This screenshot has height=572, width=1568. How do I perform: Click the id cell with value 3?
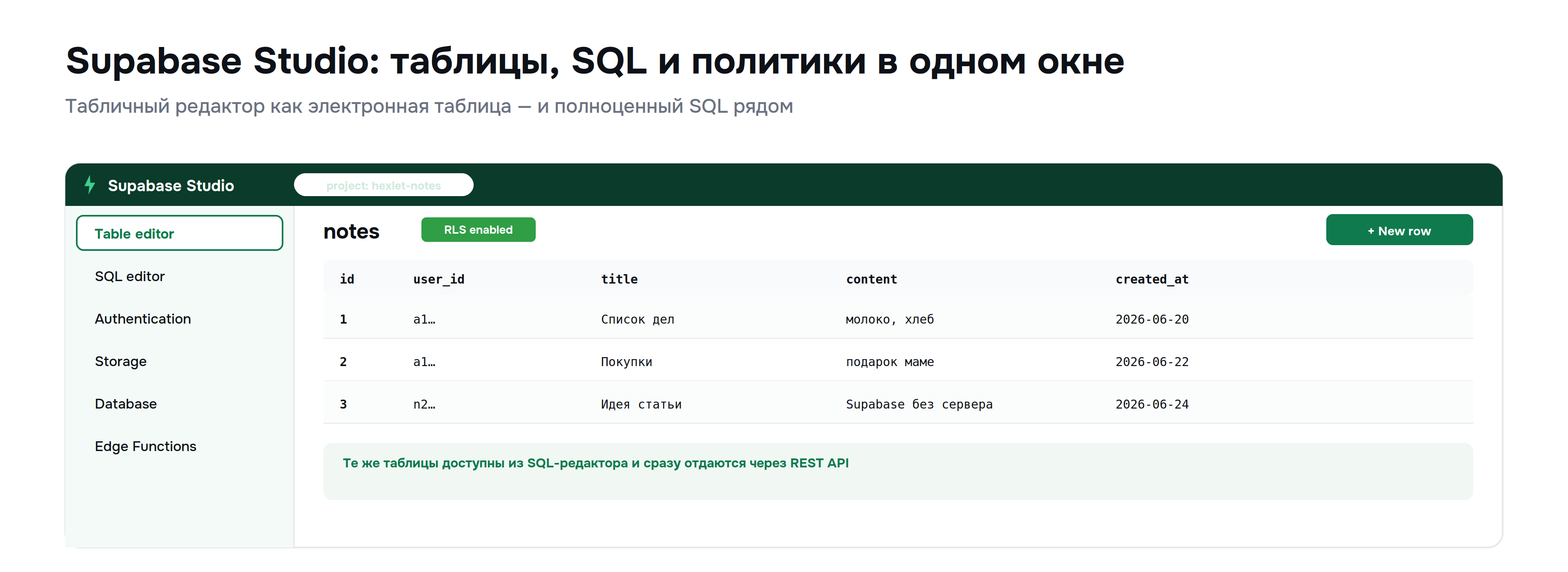pyautogui.click(x=343, y=404)
